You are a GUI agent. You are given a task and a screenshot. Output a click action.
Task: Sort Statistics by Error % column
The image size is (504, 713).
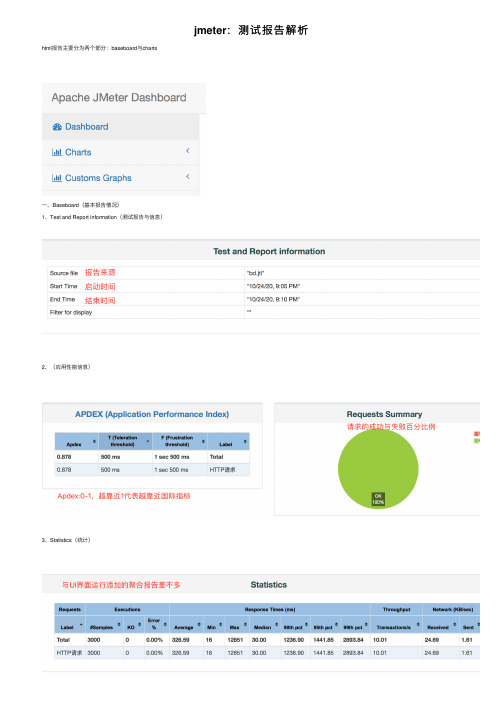[x=156, y=624]
